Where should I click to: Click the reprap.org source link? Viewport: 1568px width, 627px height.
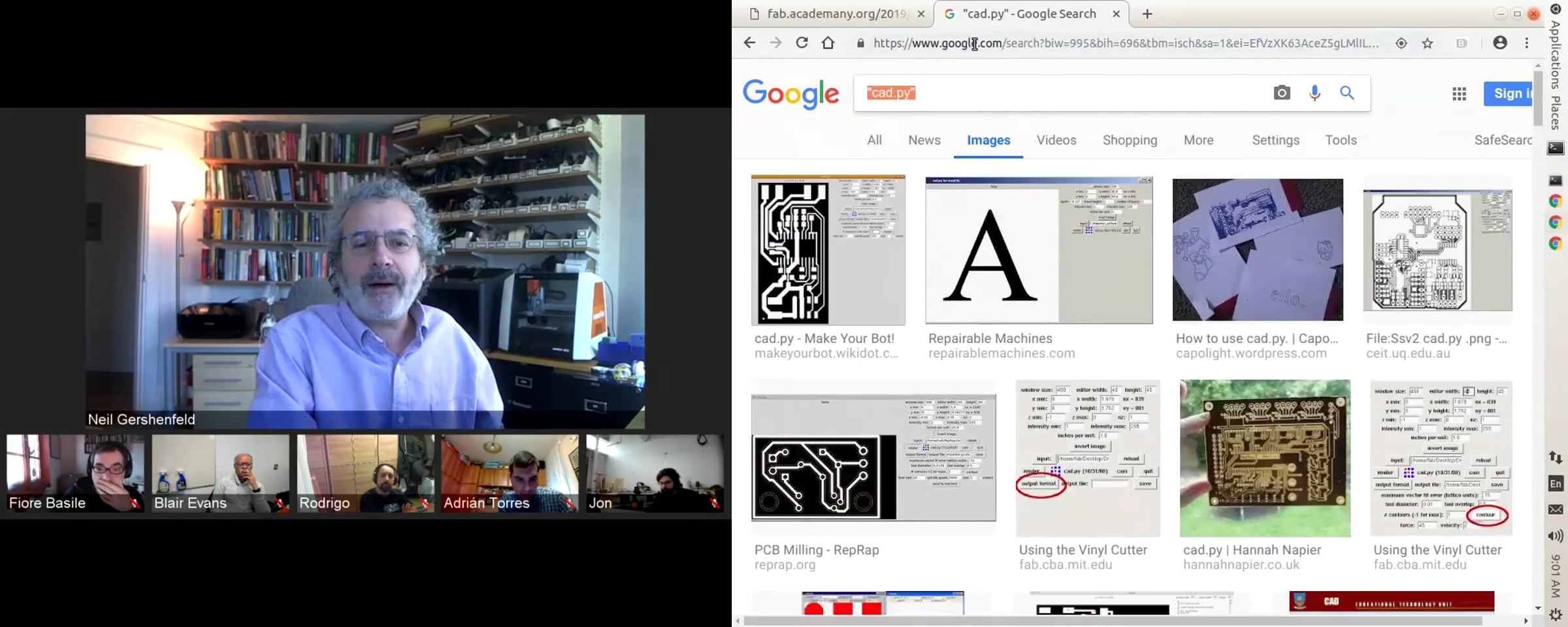click(785, 565)
